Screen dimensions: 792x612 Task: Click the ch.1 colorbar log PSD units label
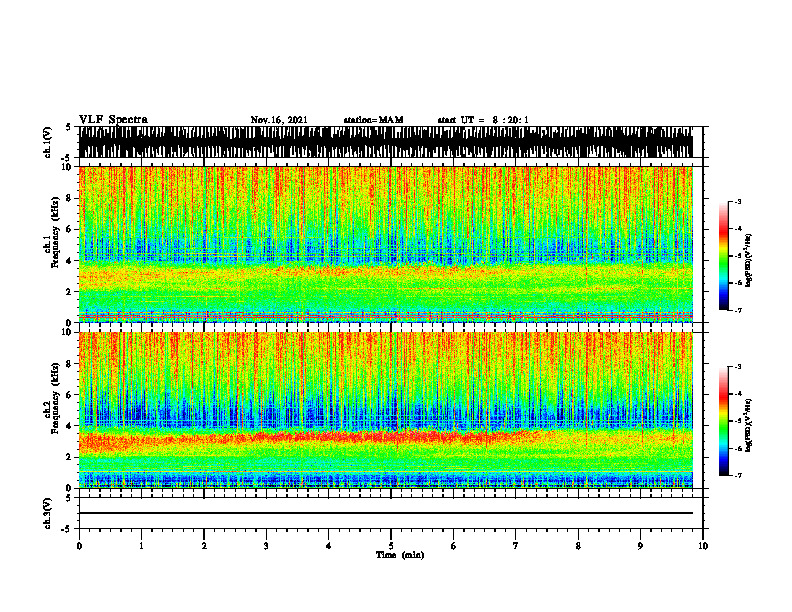[x=749, y=261]
